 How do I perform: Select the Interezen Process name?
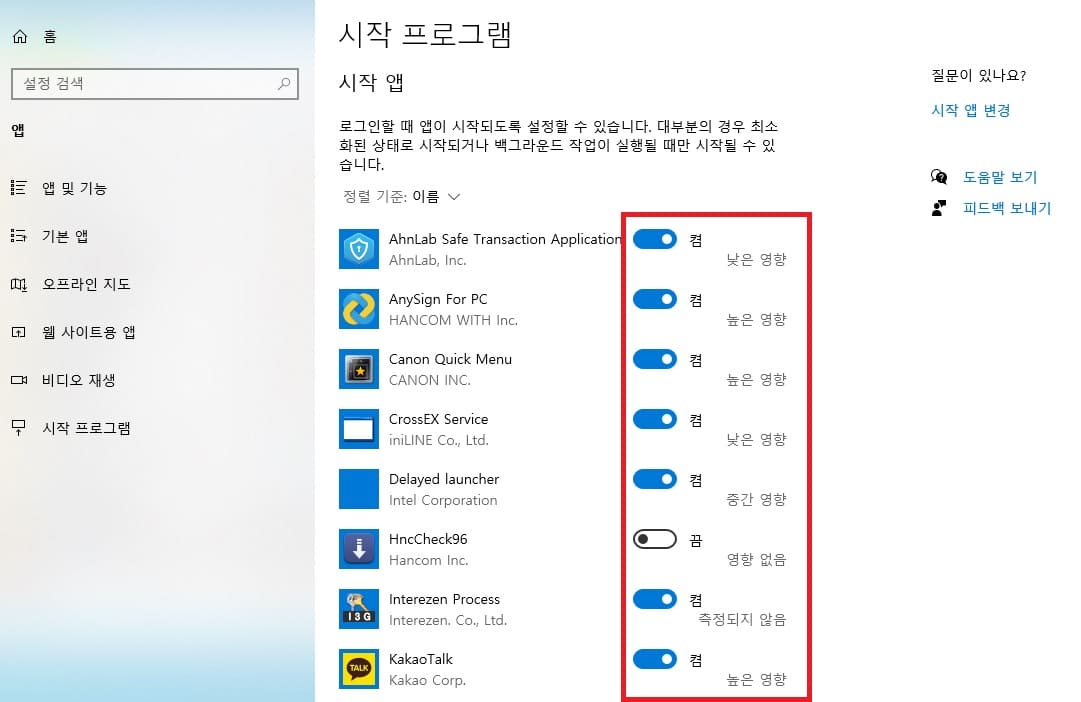click(444, 599)
